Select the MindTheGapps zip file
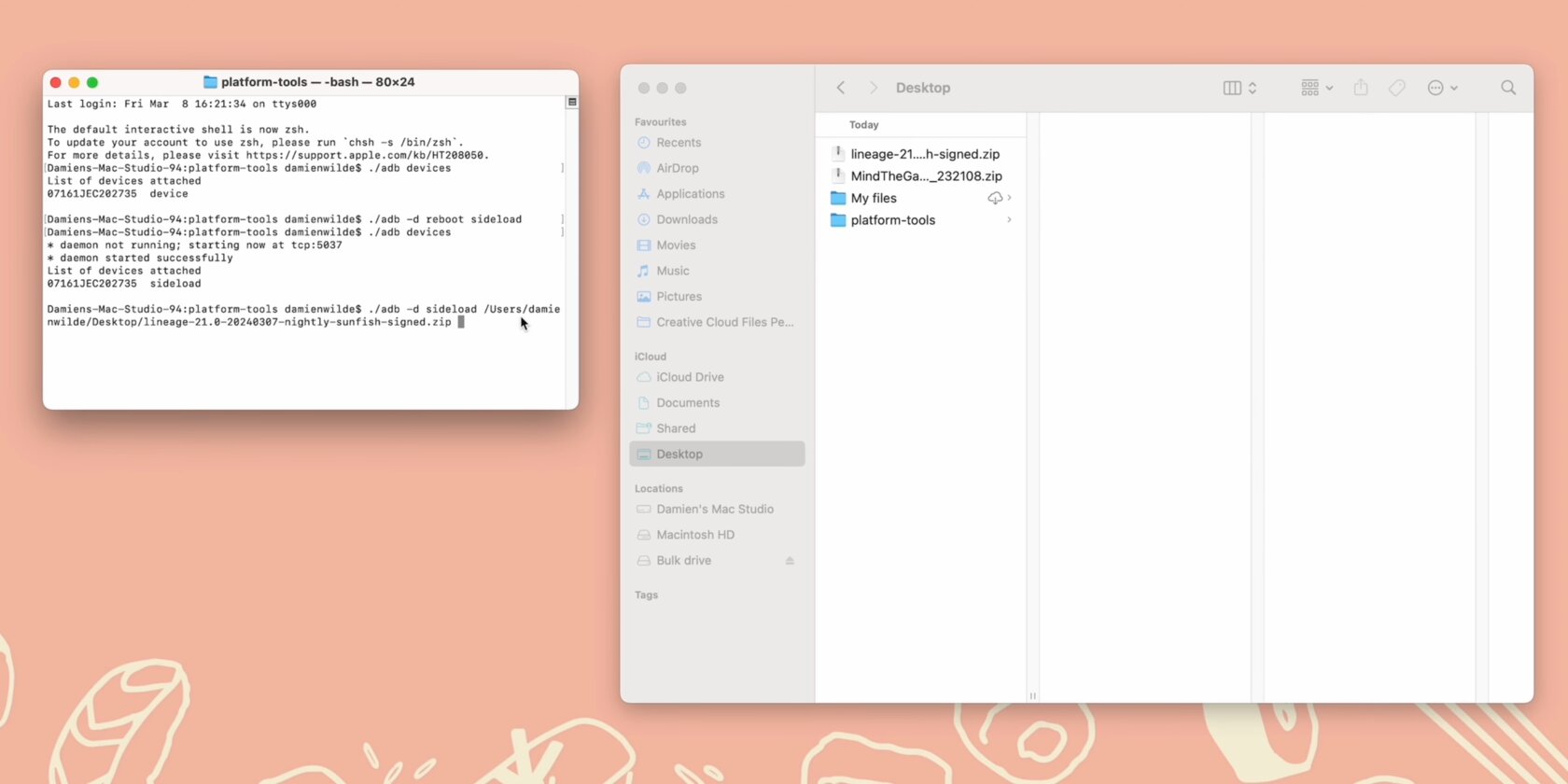Image resolution: width=1568 pixels, height=784 pixels. click(920, 175)
